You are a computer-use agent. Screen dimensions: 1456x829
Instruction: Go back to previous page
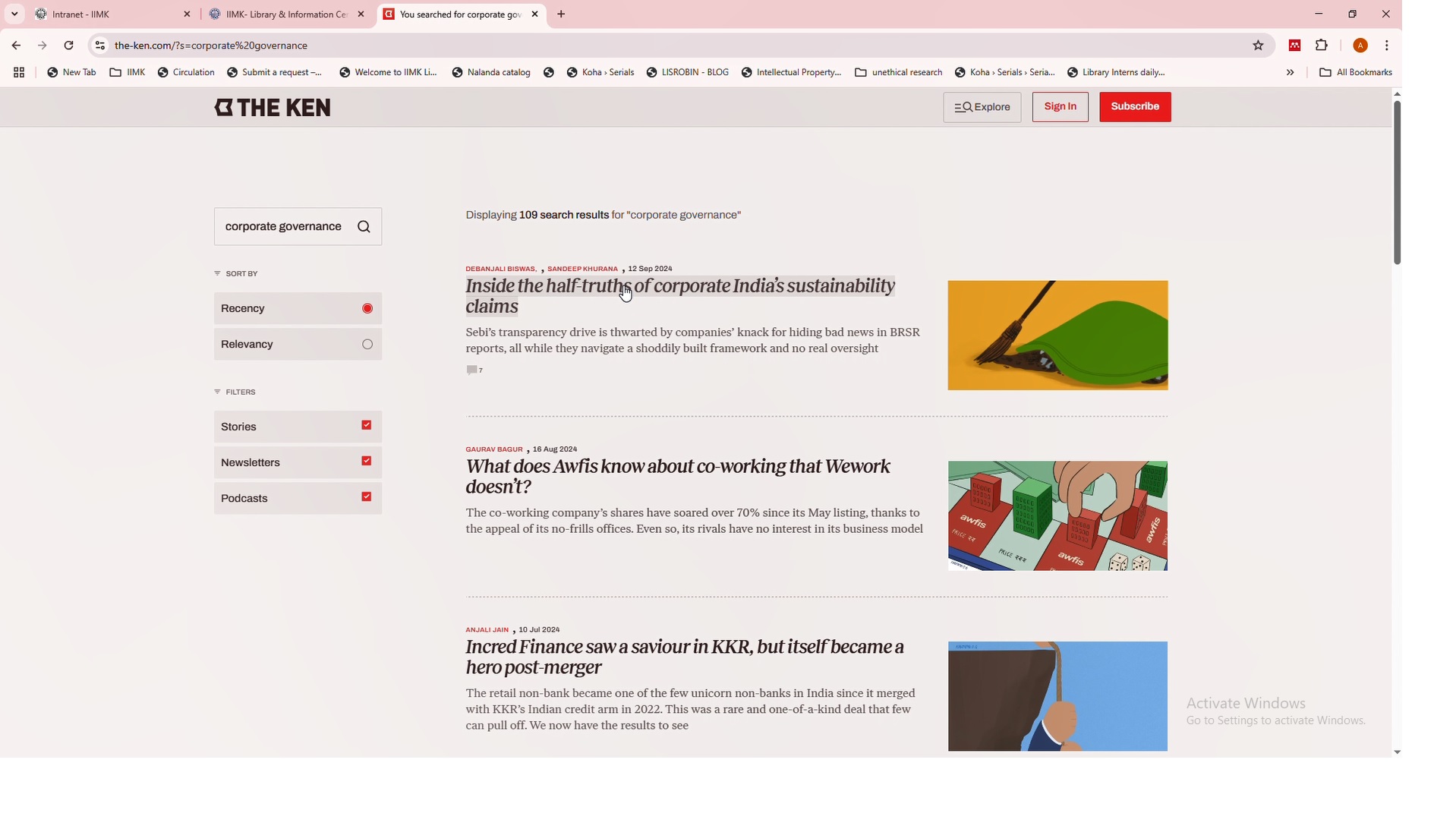[x=16, y=46]
